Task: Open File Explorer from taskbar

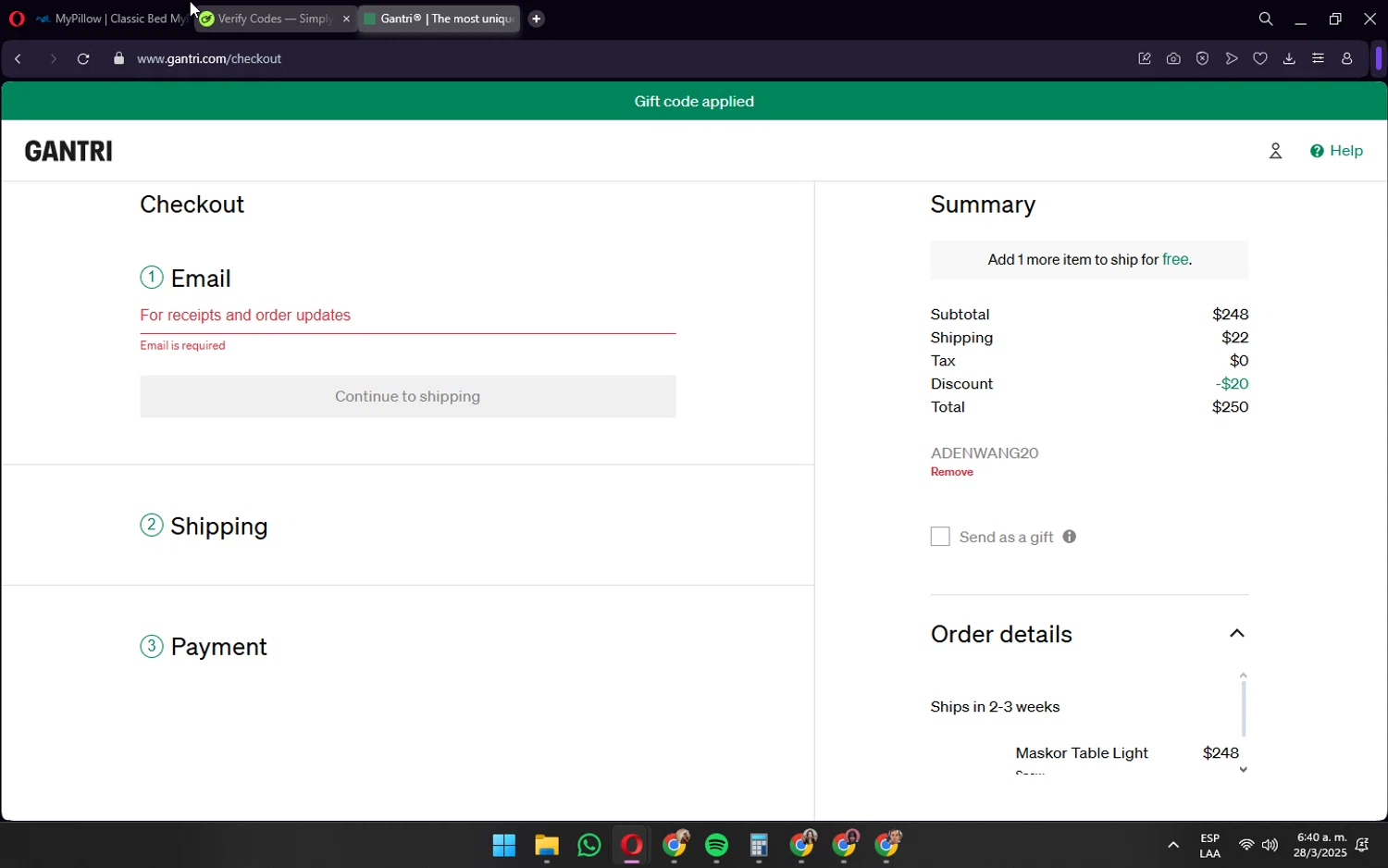Action: click(547, 846)
